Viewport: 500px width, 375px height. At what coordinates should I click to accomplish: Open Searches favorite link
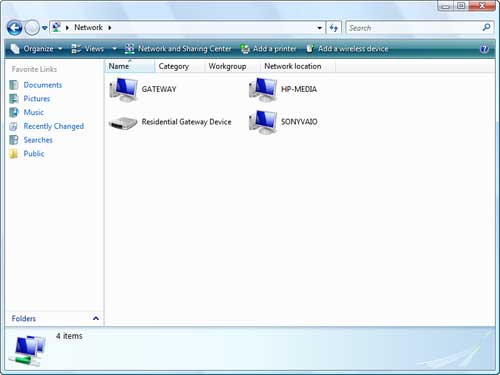pyautogui.click(x=38, y=140)
